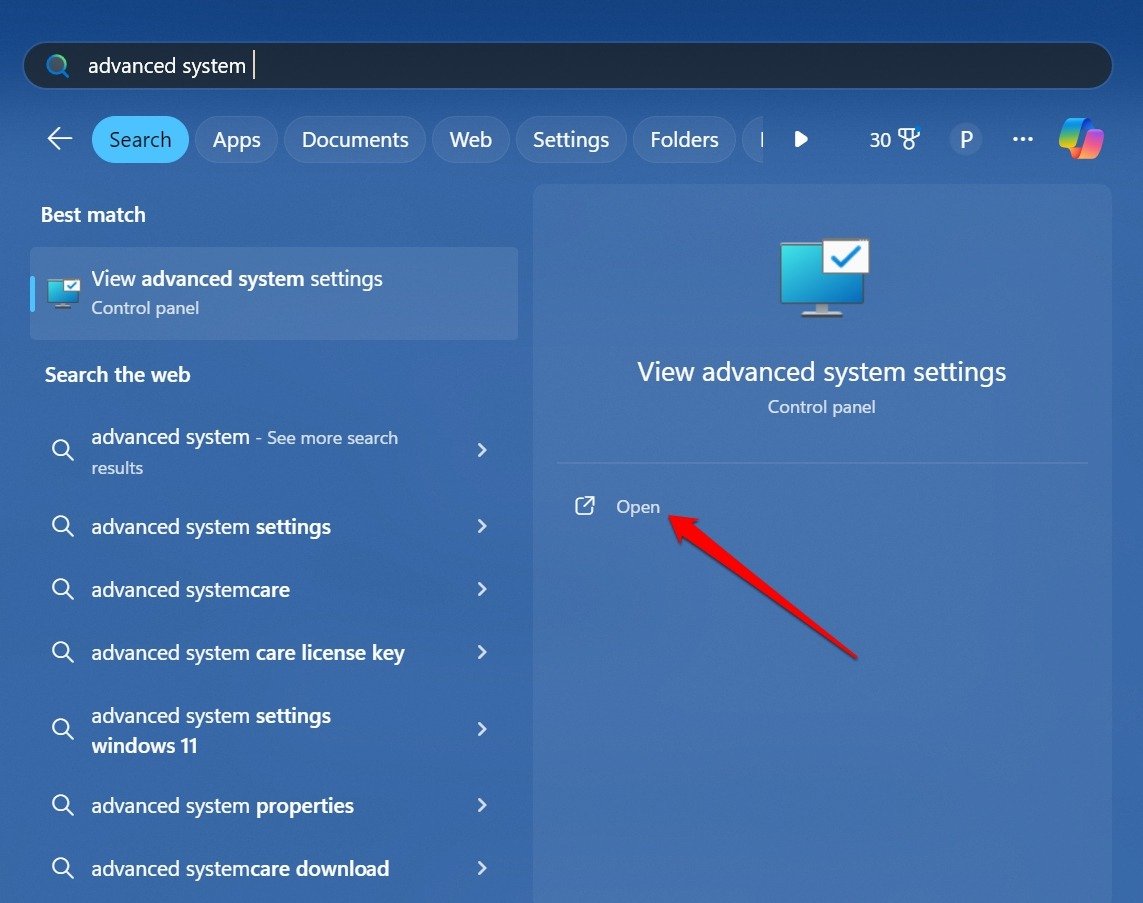Screen dimensions: 1143x903
Task: Expand chevron for 'advanced system care license key'
Action: [482, 652]
